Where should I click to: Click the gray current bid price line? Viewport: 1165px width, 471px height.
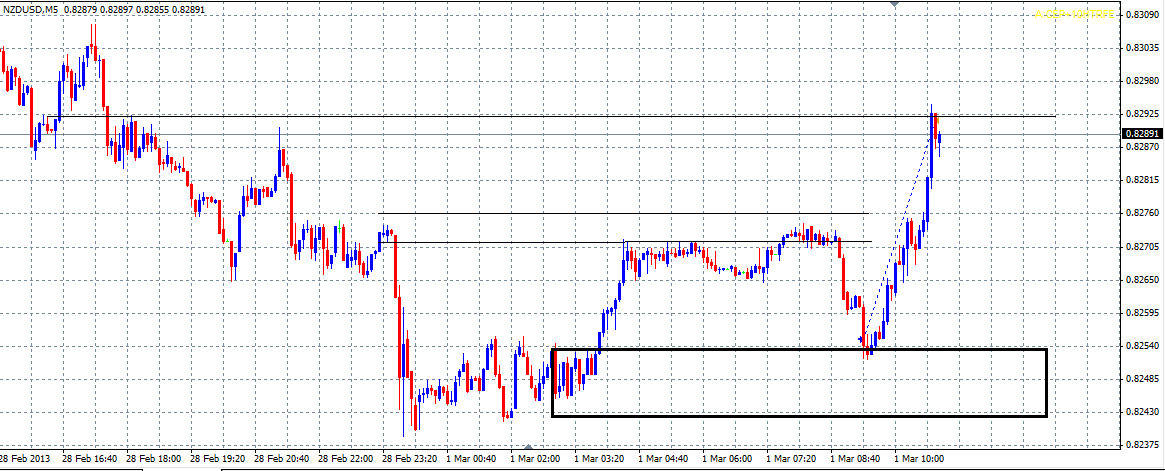[x=500, y=134]
